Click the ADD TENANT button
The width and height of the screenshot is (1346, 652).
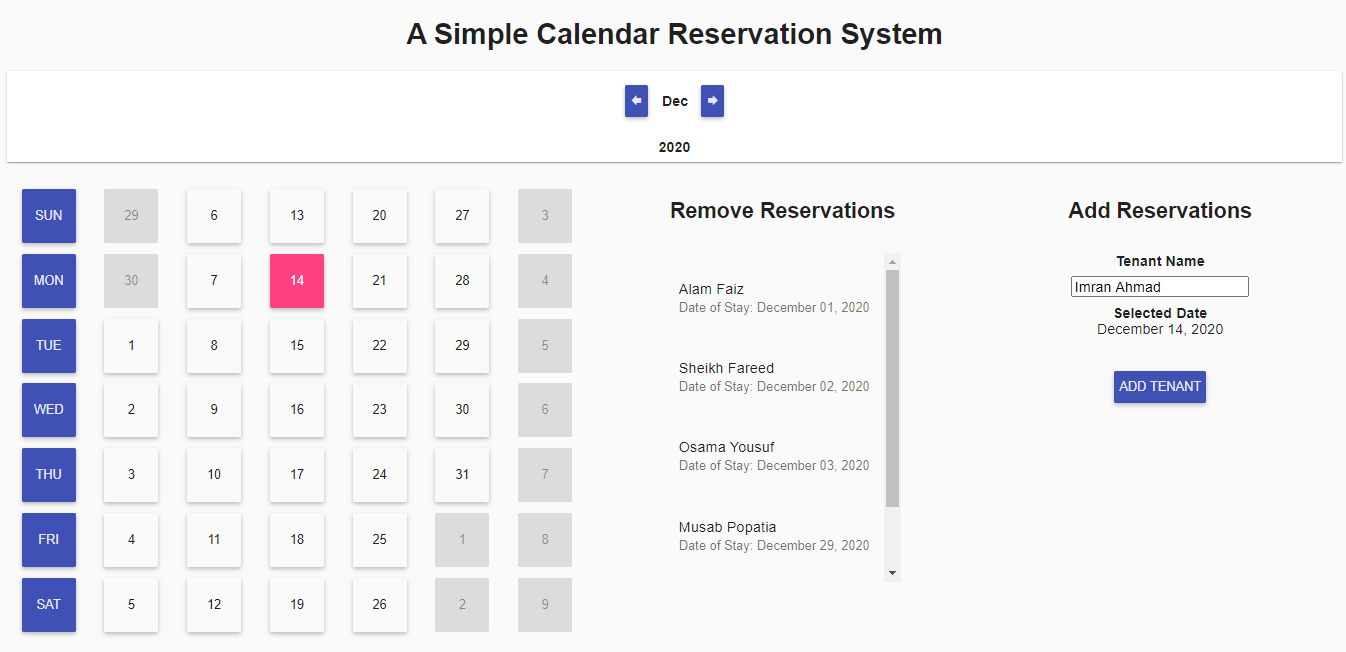[x=1159, y=387]
